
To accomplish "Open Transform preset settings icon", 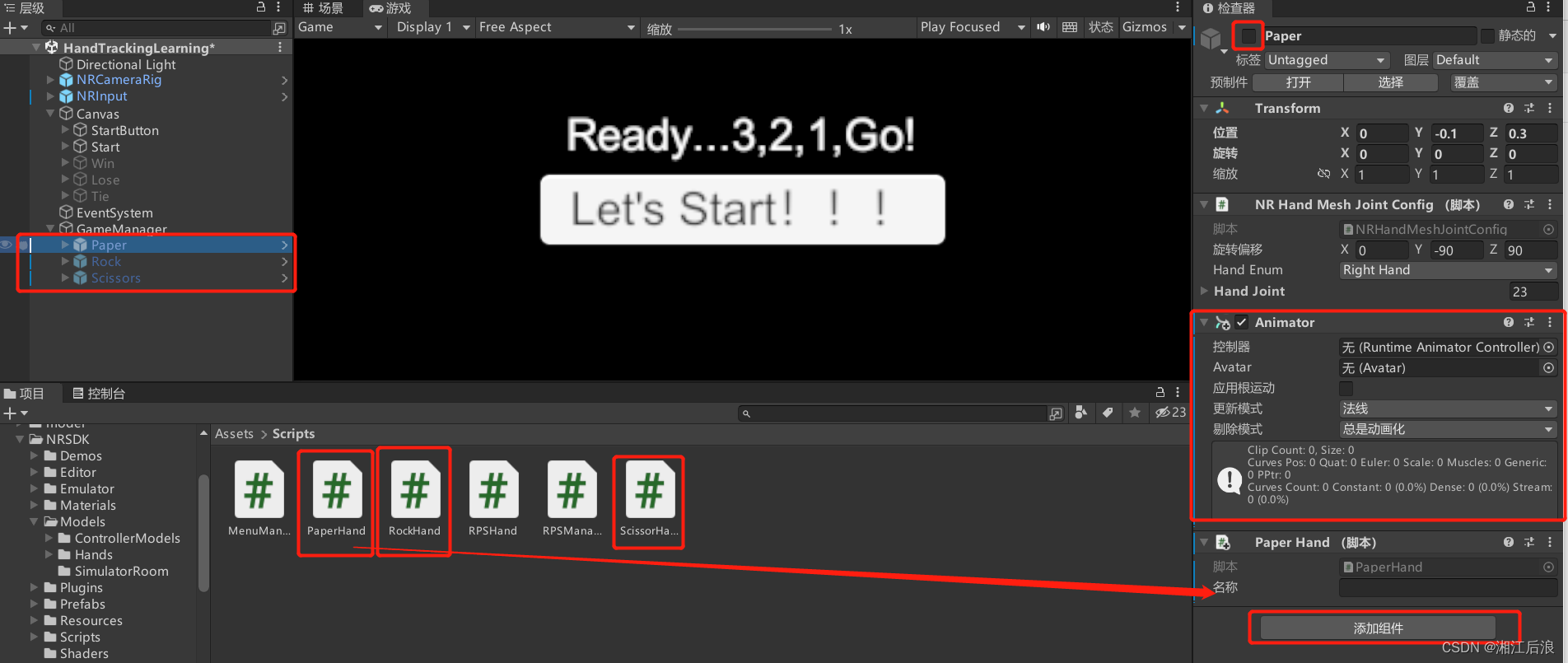I will 1529,108.
